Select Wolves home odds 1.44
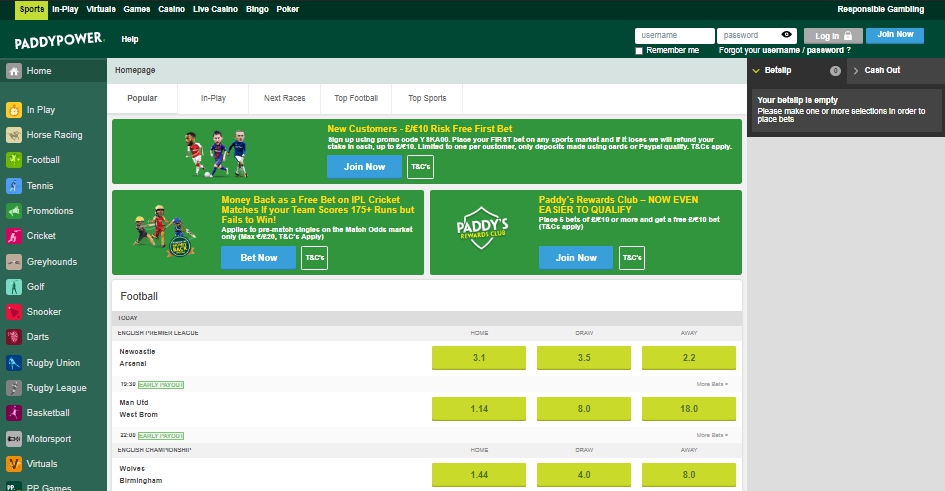Image resolution: width=945 pixels, height=491 pixels. tap(479, 475)
